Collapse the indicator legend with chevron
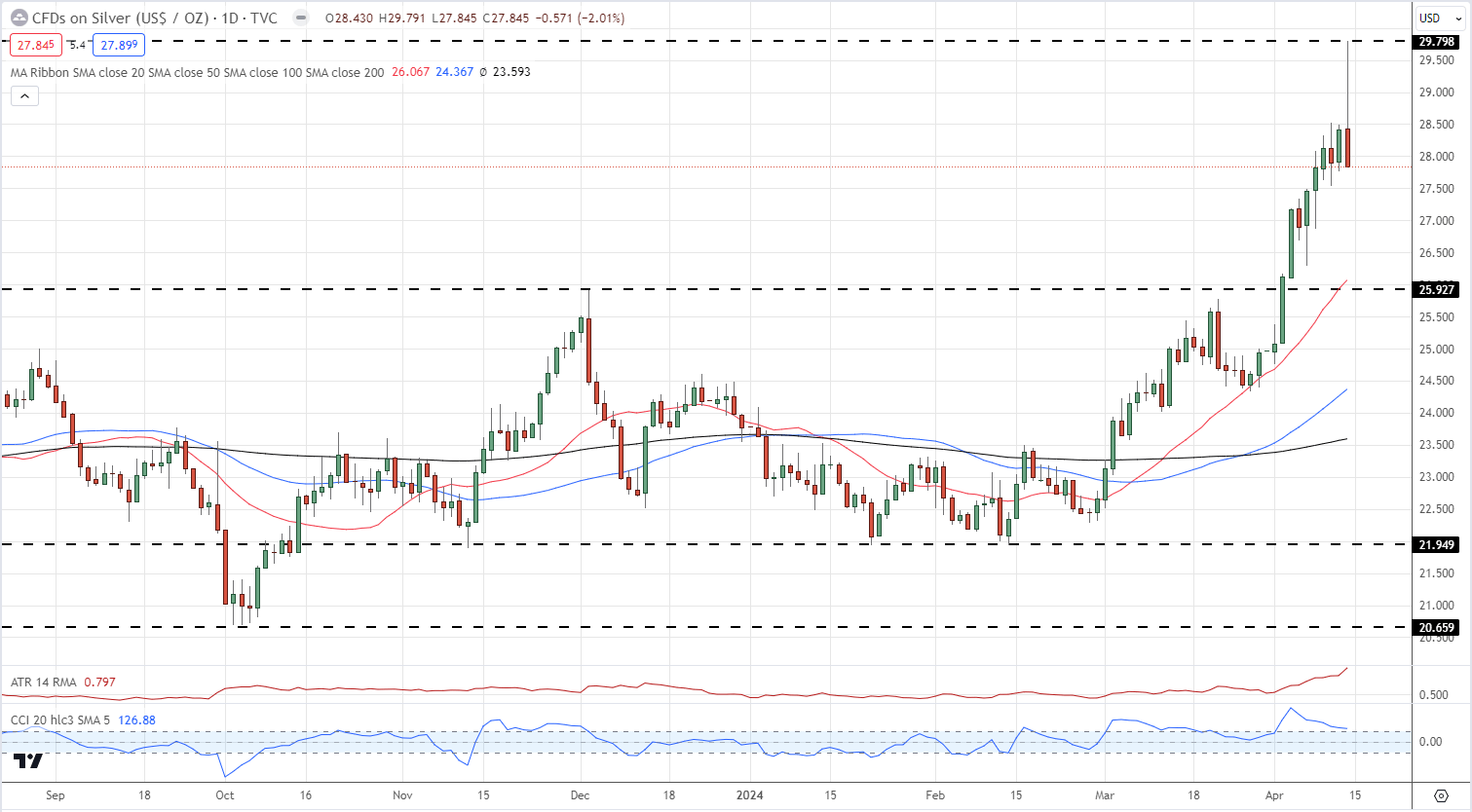1472x812 pixels. point(24,95)
